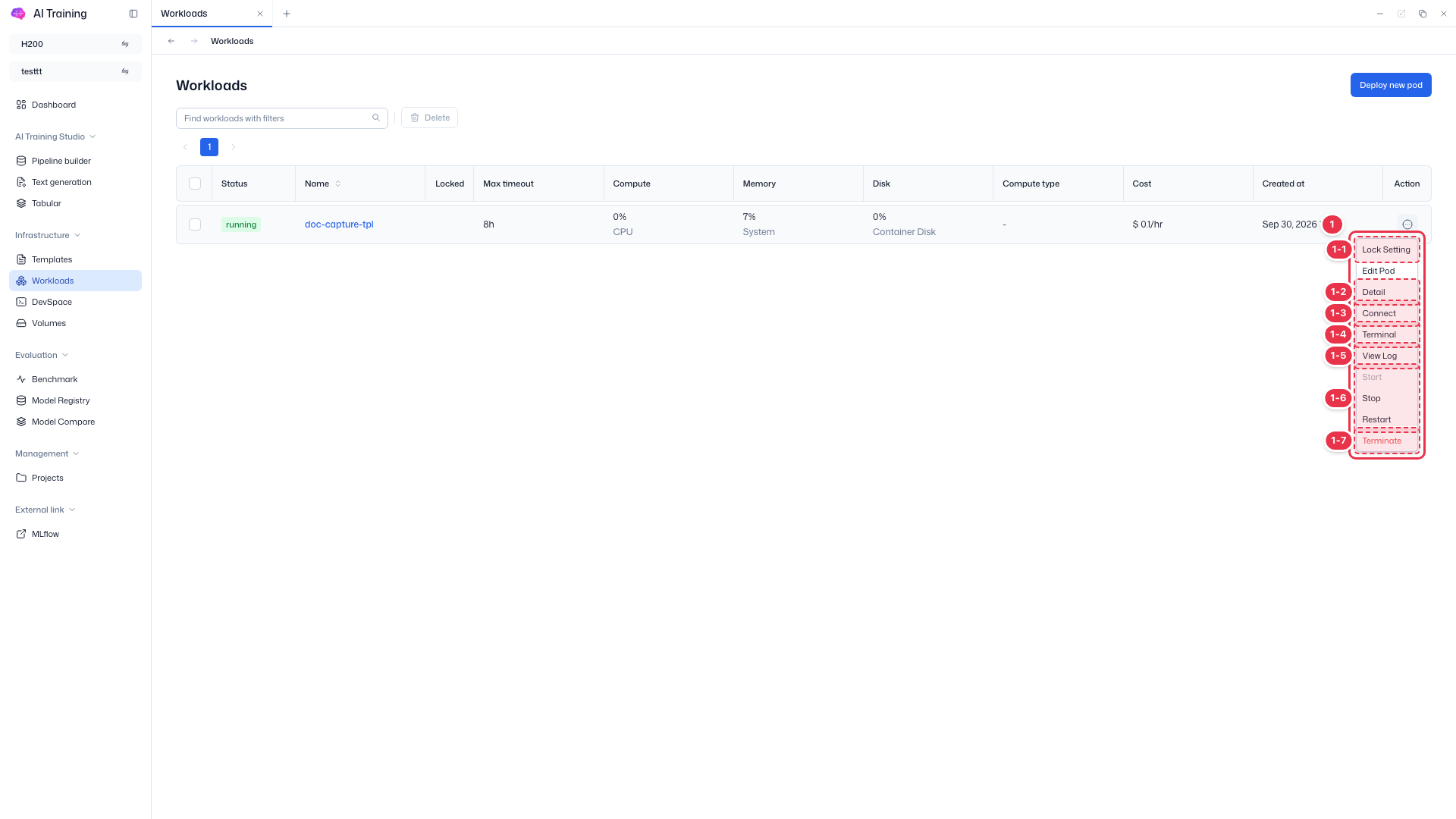
Task: Choose Terminal from action menu
Action: tap(1386, 334)
